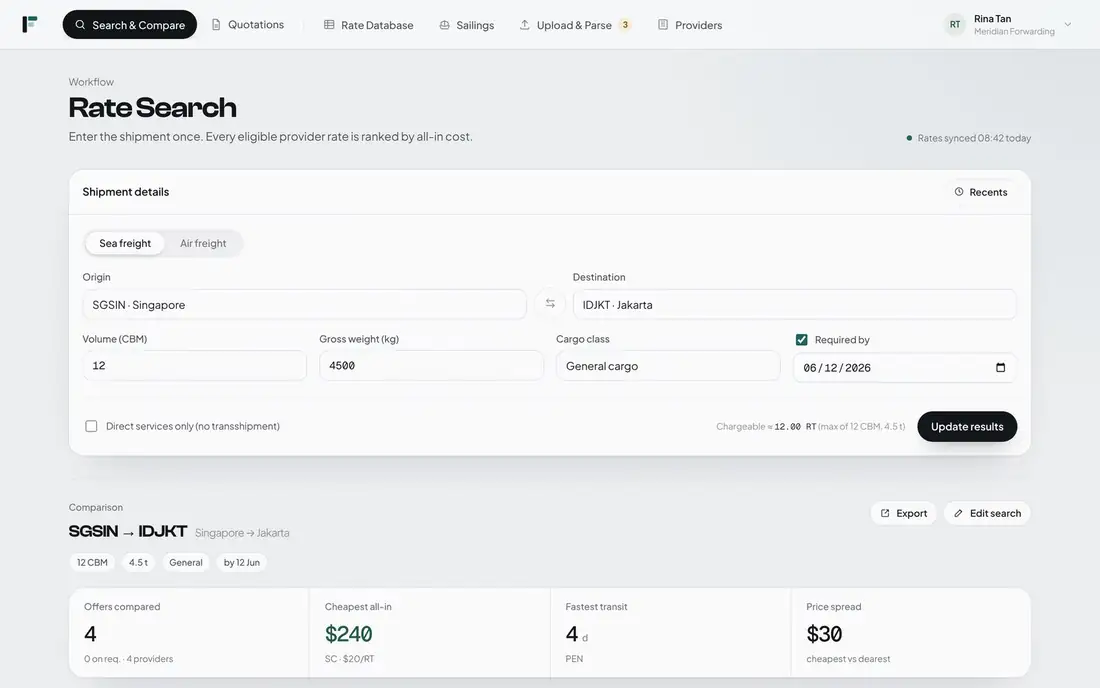The image size is (1100, 688).
Task: Click the Price spread $30 value
Action: (824, 634)
